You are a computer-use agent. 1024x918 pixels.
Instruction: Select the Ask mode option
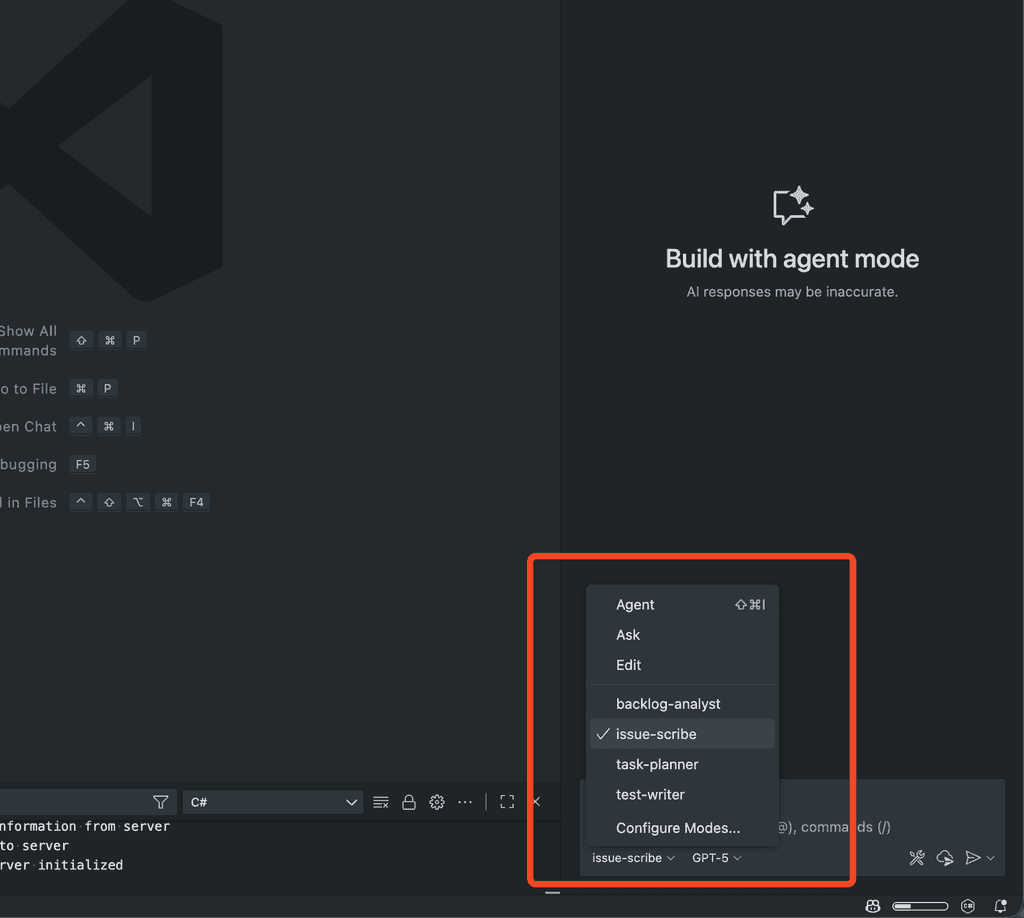(x=627, y=634)
